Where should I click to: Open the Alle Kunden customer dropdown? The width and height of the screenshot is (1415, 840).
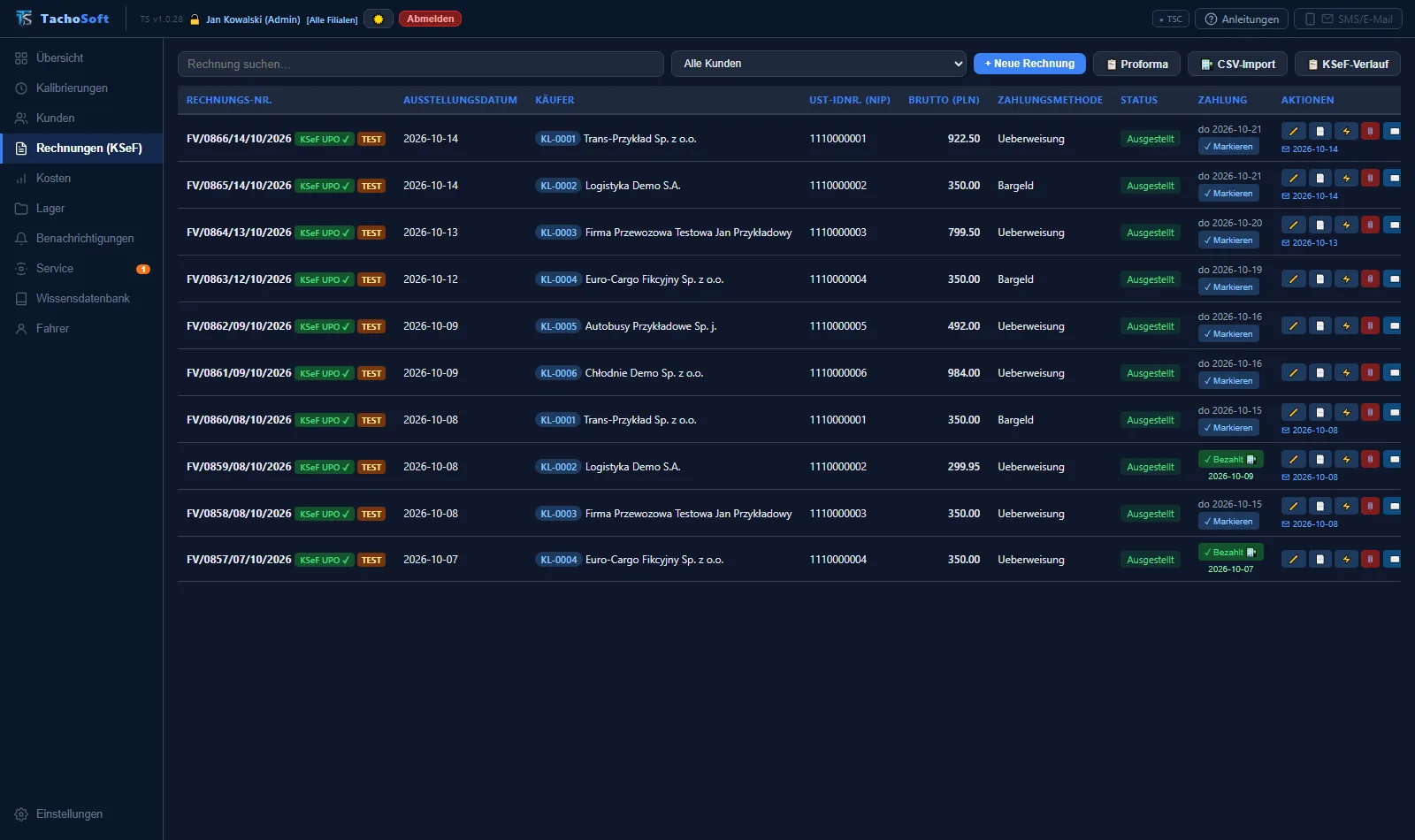[x=819, y=64]
